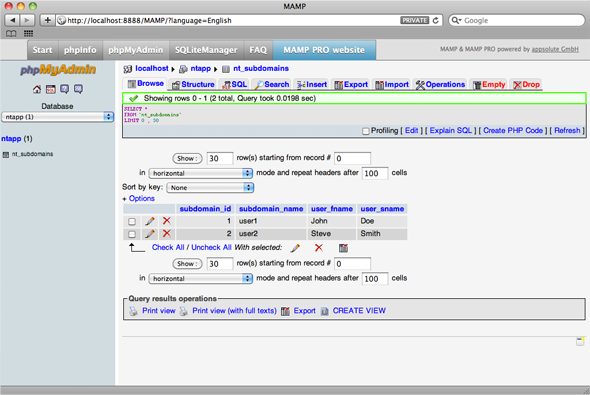Check the checkbox for the user1 row
The height and width of the screenshot is (395, 590).
click(132, 221)
